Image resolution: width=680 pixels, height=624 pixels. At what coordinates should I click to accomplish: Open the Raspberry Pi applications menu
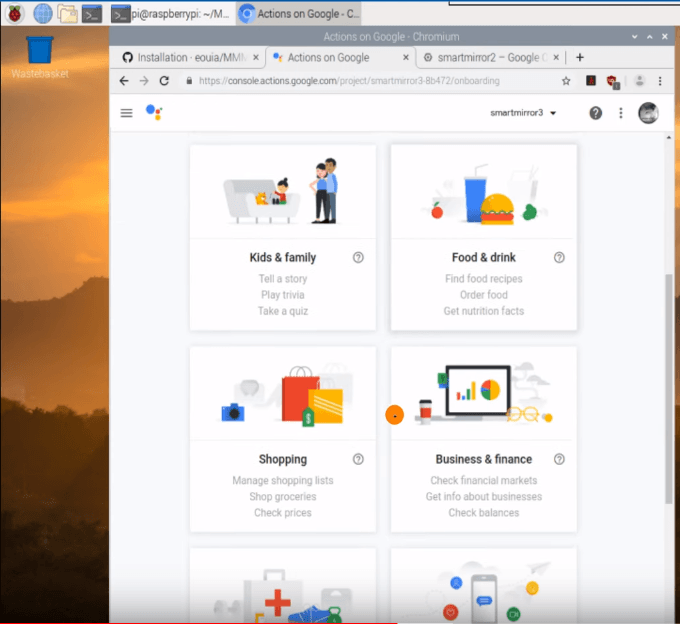click(15, 13)
